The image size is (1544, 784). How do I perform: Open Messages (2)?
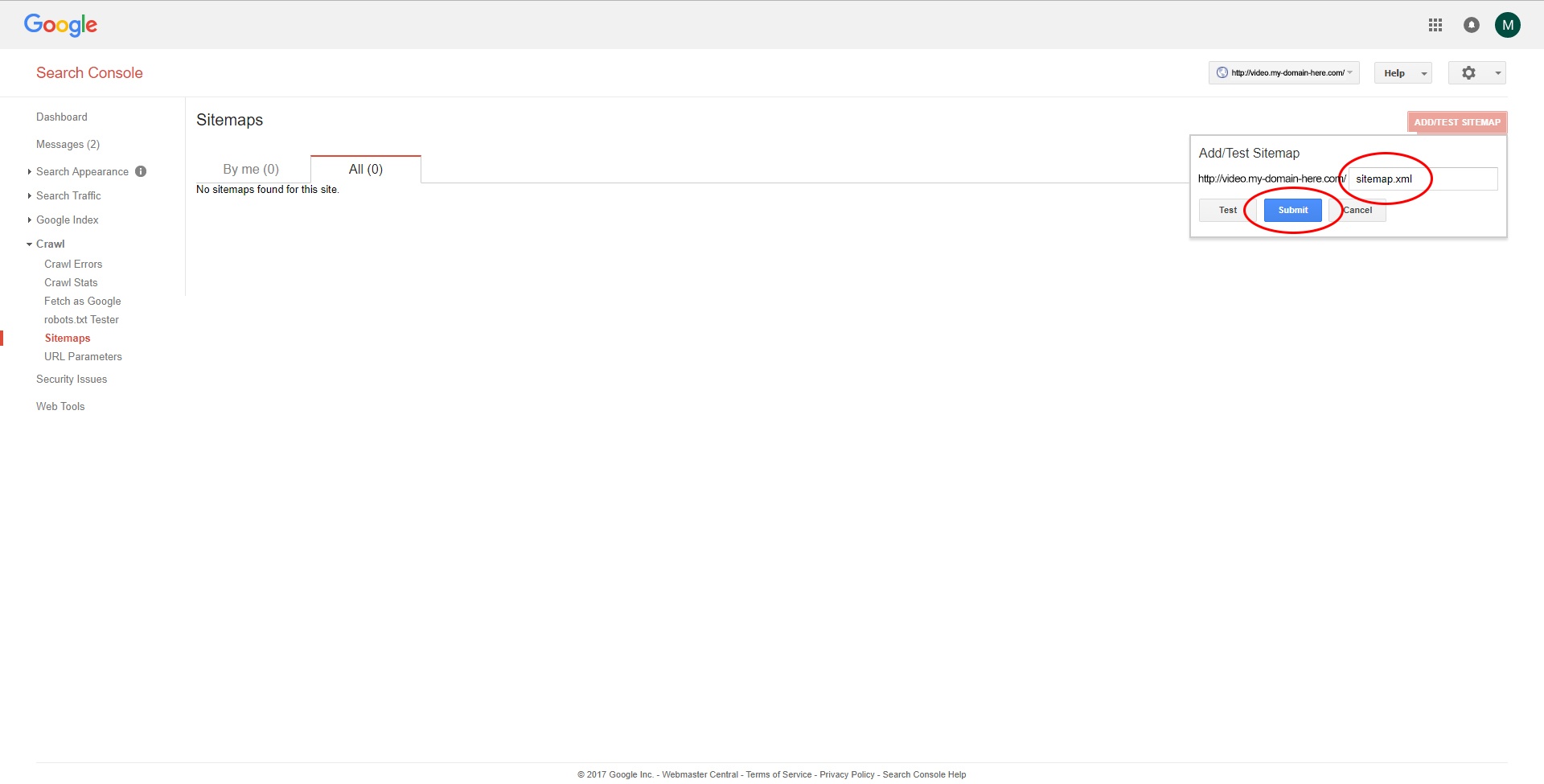(68, 144)
